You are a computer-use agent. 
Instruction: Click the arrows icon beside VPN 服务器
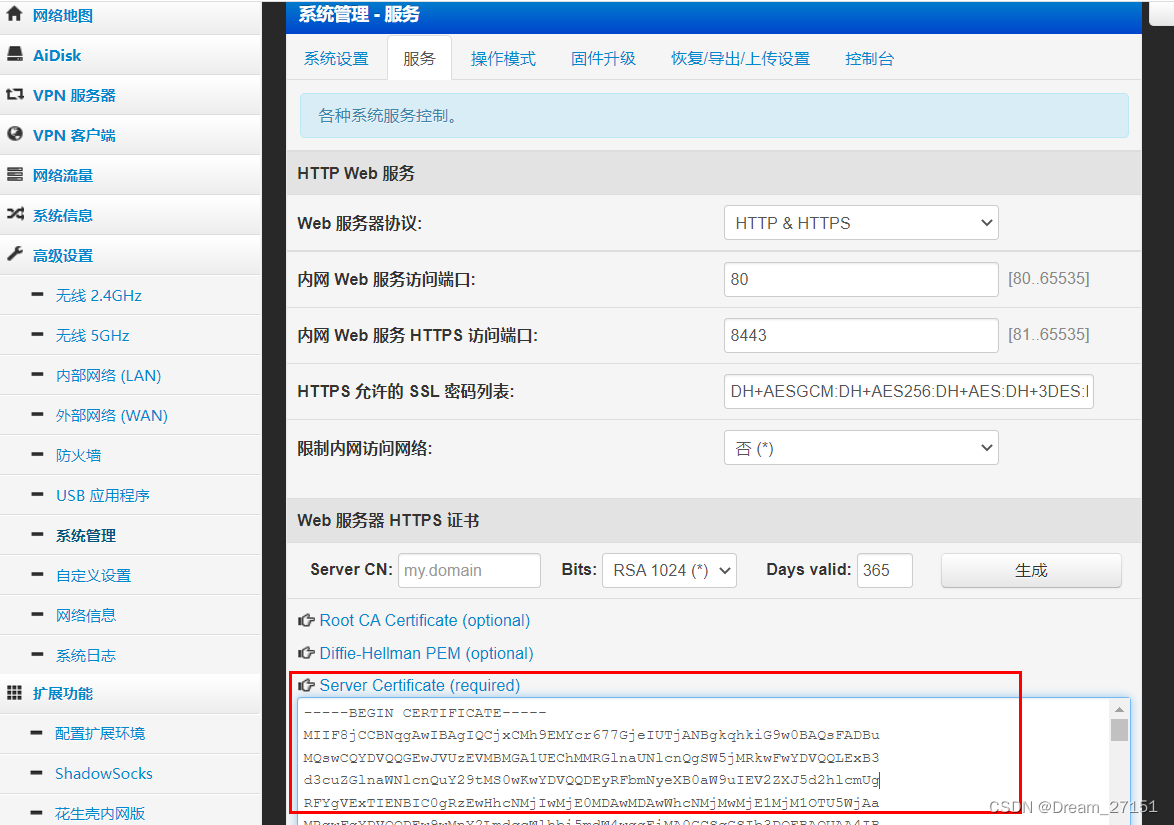coord(14,94)
